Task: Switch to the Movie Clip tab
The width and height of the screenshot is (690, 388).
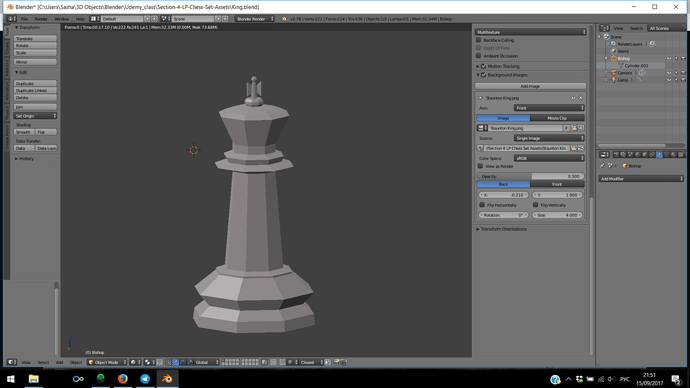Action: tap(557, 118)
